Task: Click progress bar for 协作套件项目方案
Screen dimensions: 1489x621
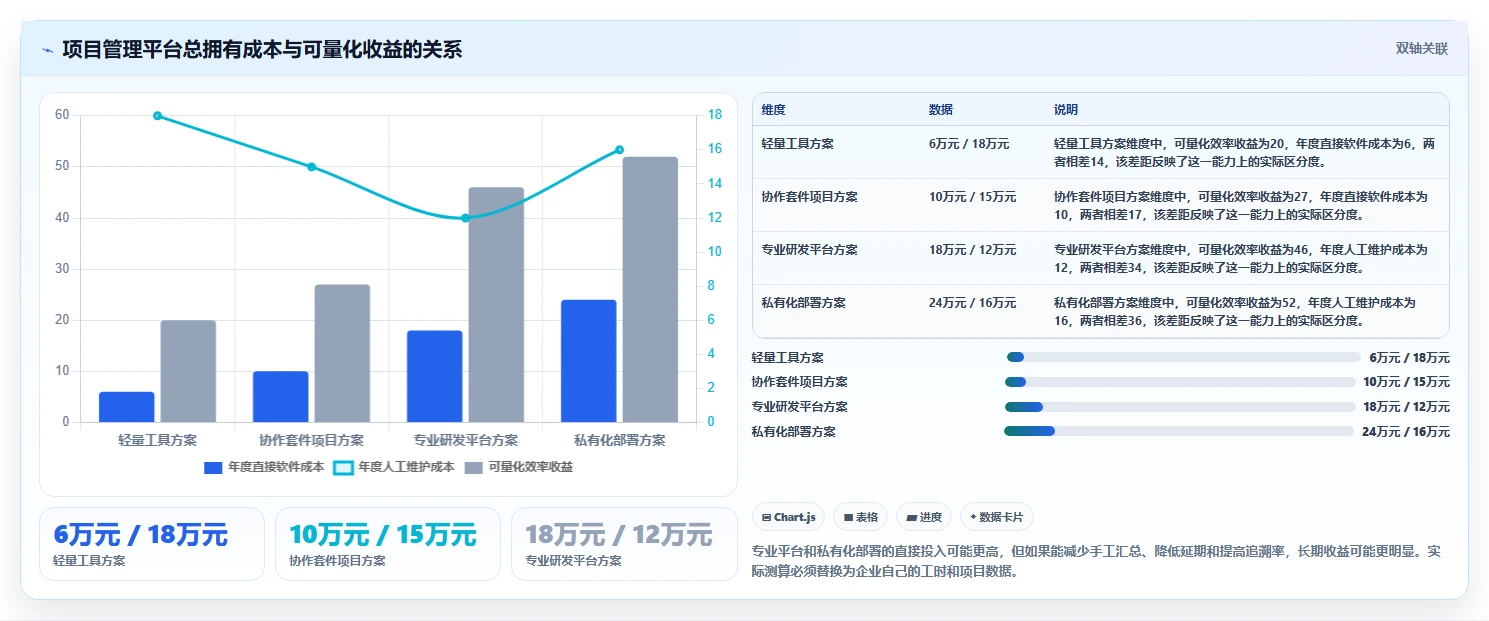Action: coord(1181,382)
